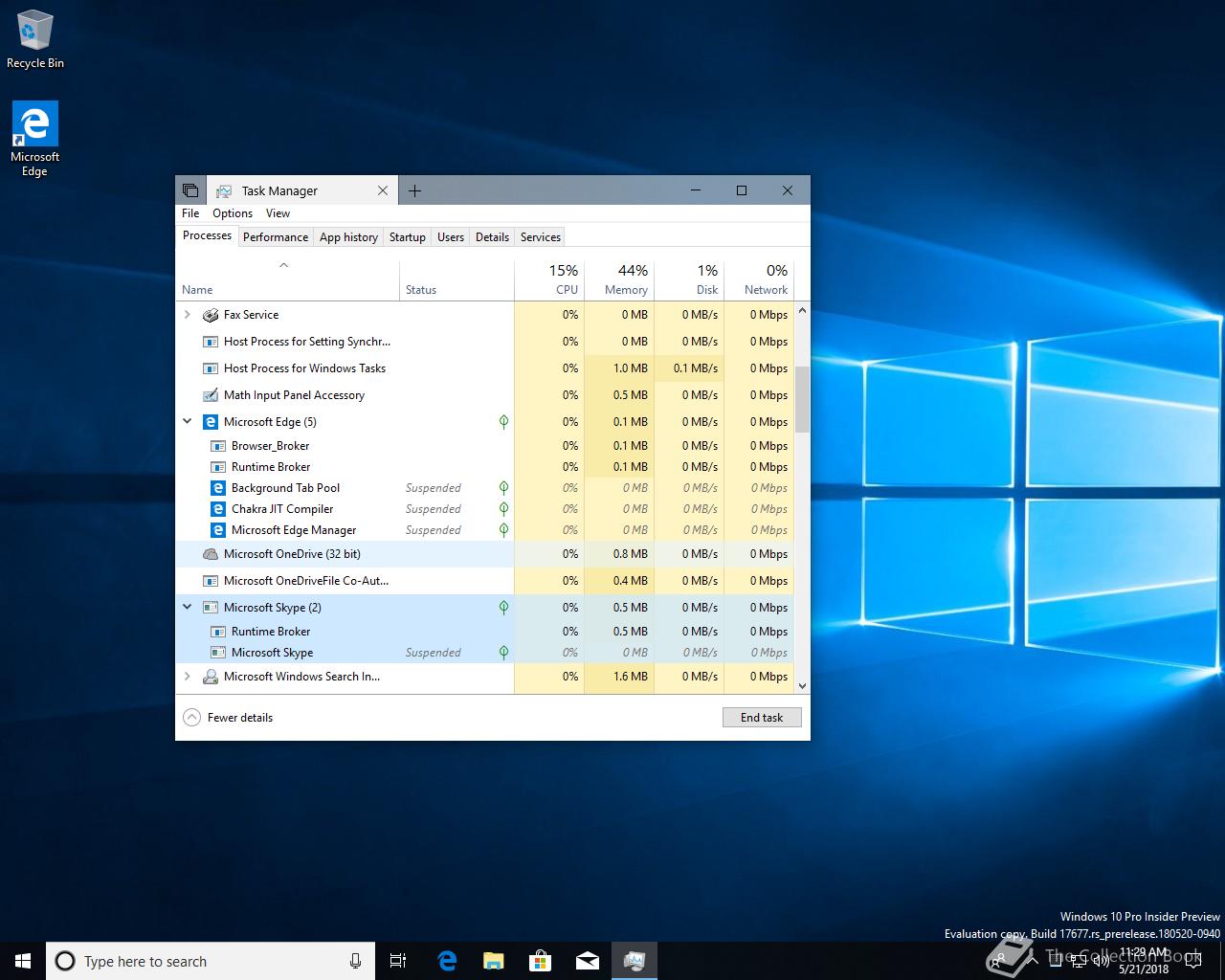
Task: Switch to the Performance tab
Action: click(276, 237)
